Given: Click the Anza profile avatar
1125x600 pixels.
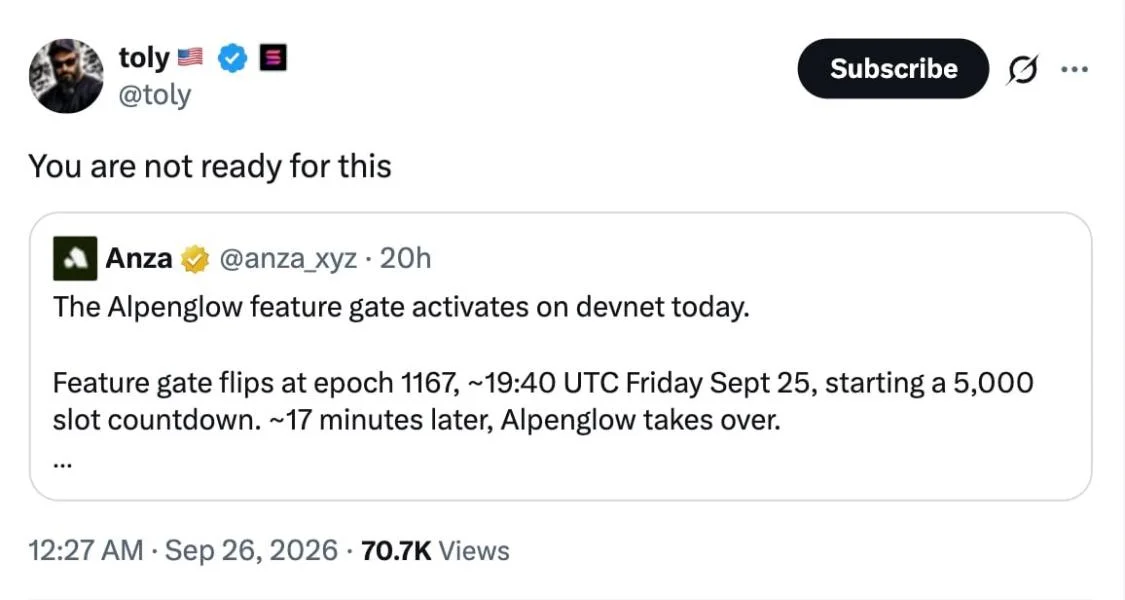Looking at the screenshot, I should (x=75, y=258).
